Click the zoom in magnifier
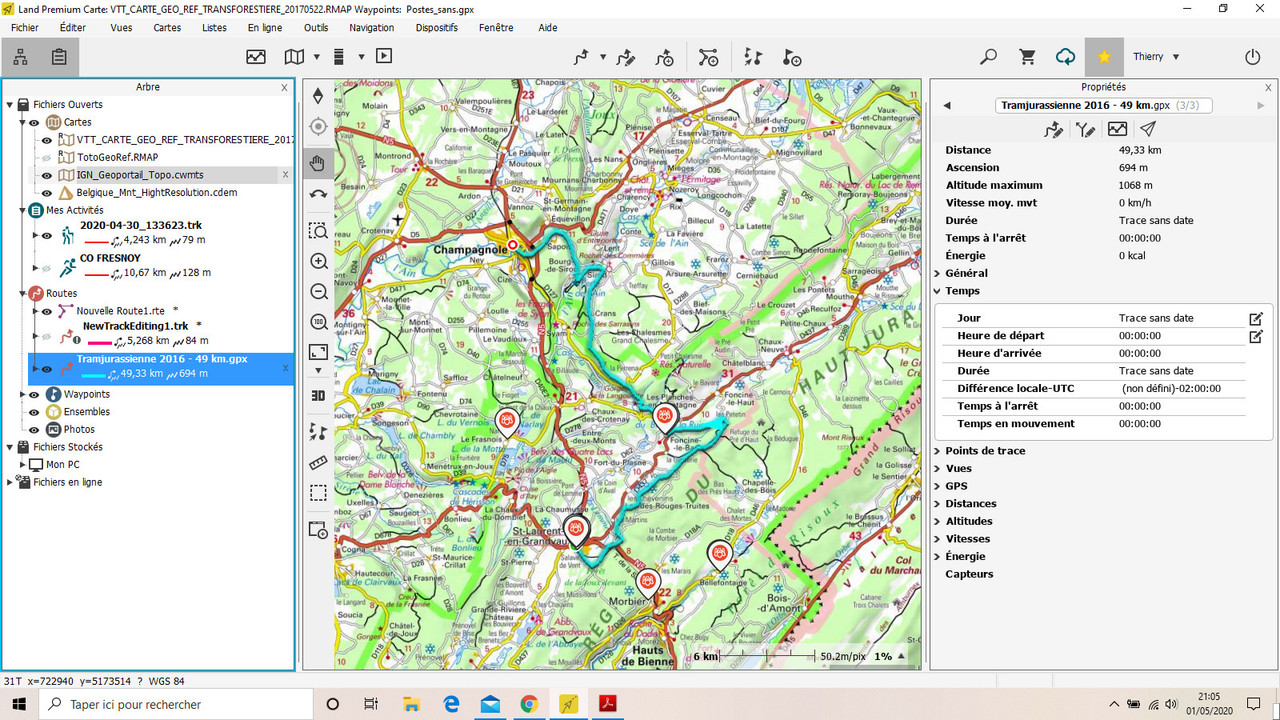The height and width of the screenshot is (720, 1280). [x=318, y=262]
